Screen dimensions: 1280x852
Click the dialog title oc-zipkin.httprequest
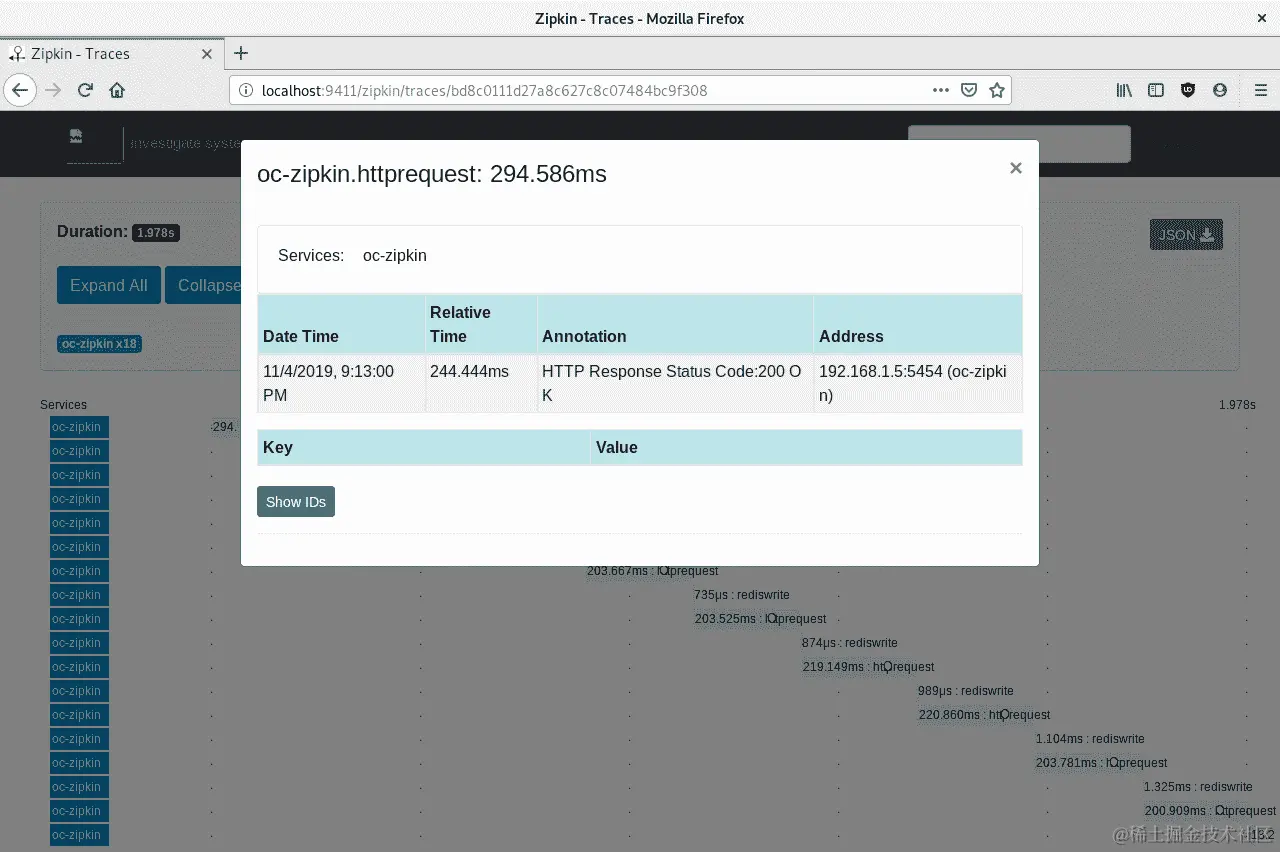click(x=432, y=174)
